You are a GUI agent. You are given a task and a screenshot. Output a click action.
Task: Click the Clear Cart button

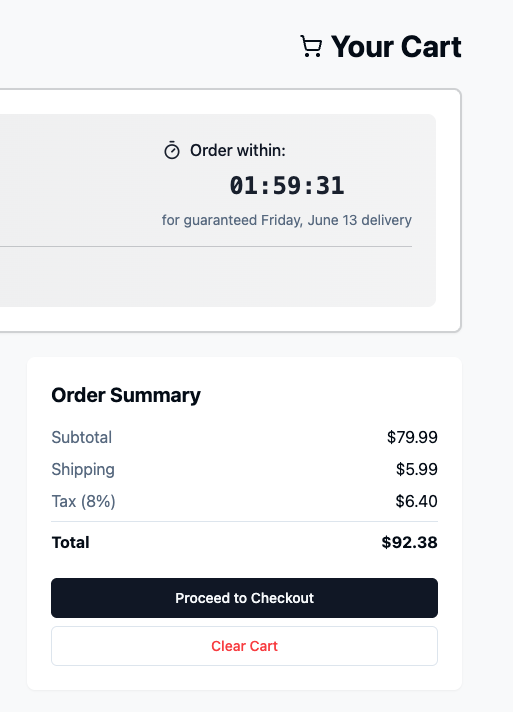click(244, 646)
